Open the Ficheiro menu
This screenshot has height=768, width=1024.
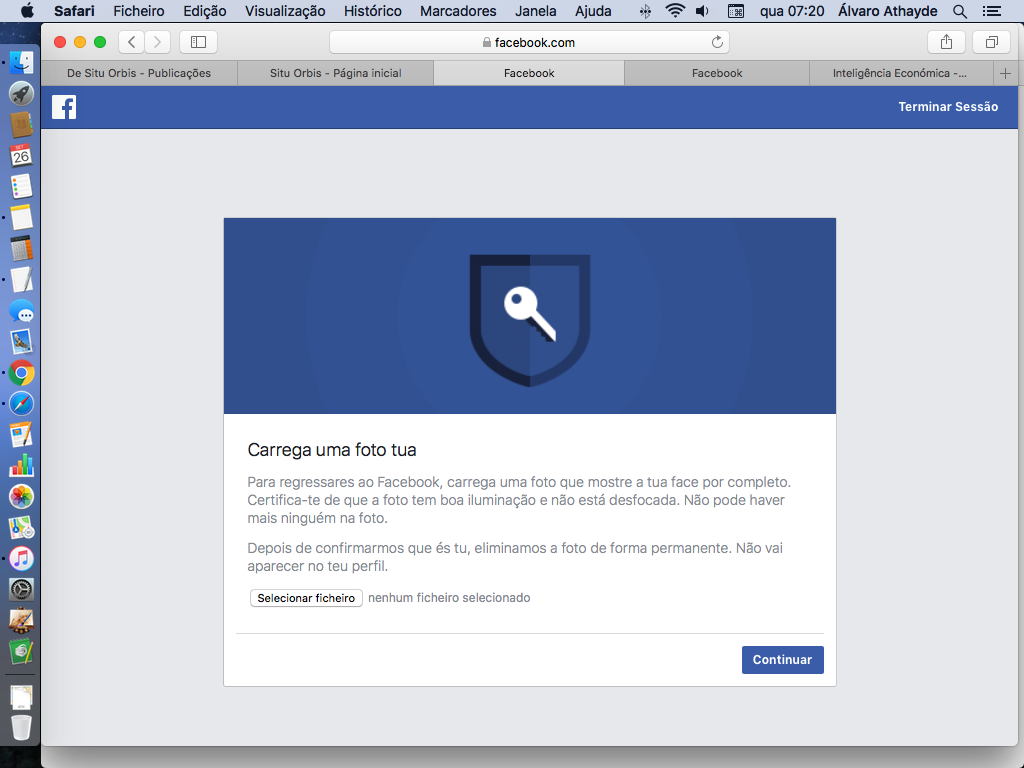click(x=138, y=11)
